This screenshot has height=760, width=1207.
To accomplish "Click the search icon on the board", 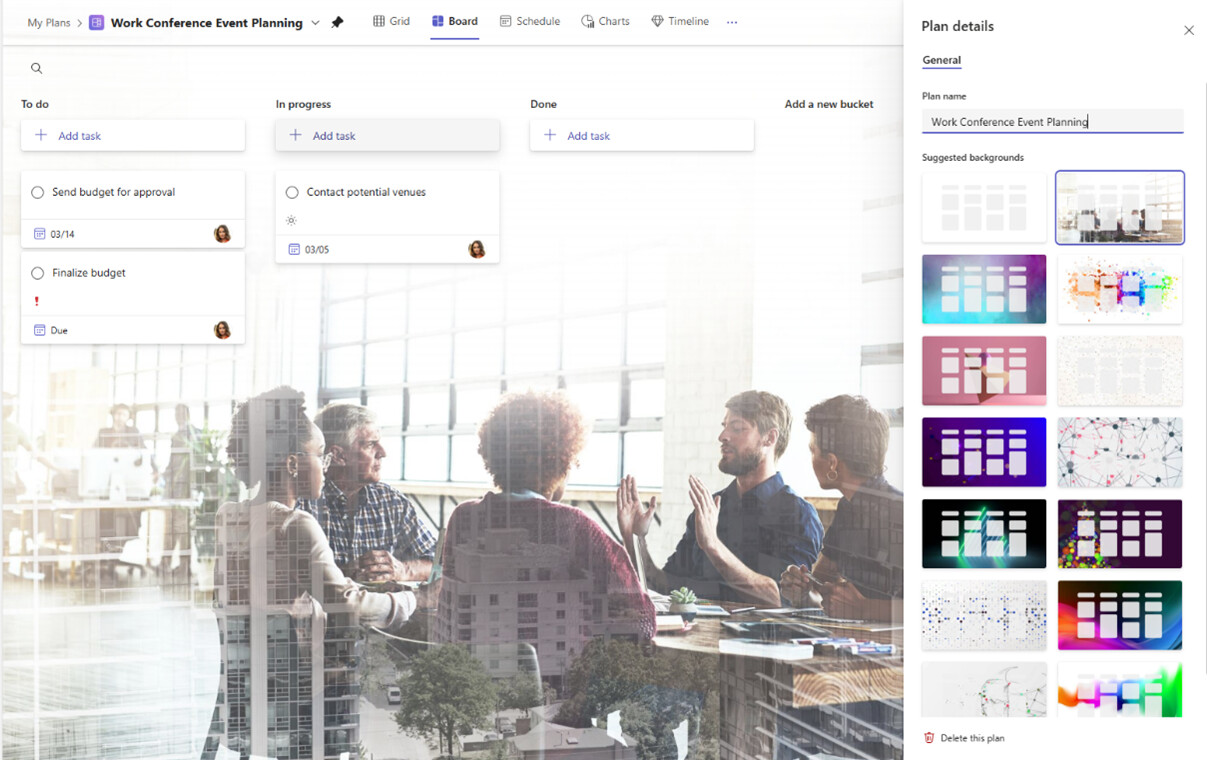I will 36,67.
